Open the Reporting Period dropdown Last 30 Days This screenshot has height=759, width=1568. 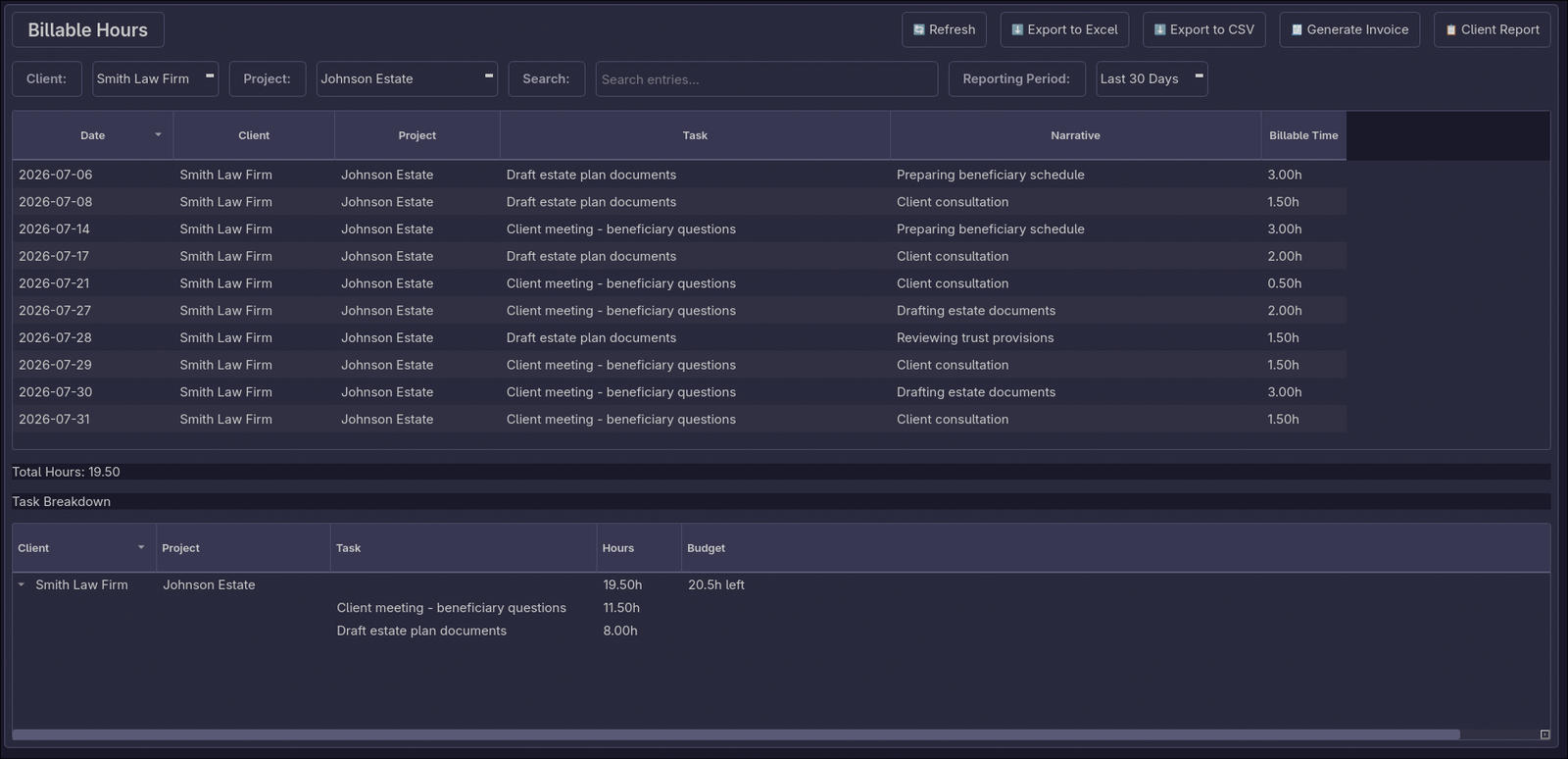[1151, 79]
